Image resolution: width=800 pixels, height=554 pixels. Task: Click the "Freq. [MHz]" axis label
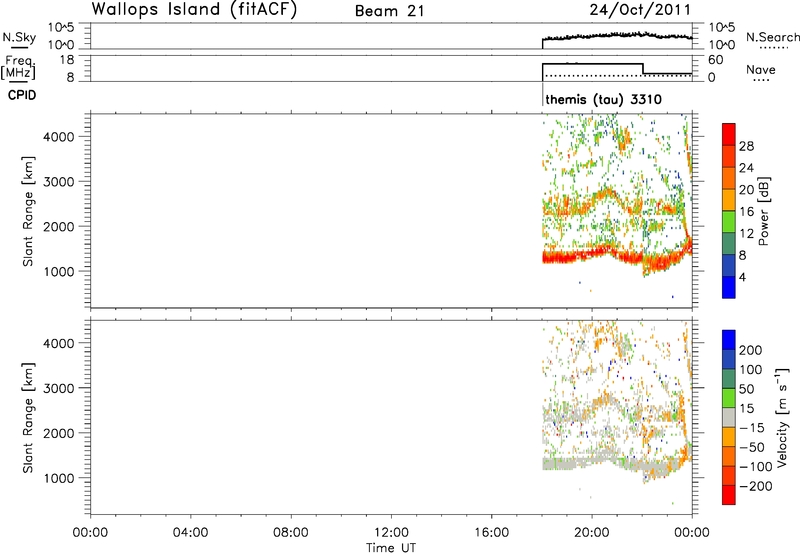coord(18,67)
